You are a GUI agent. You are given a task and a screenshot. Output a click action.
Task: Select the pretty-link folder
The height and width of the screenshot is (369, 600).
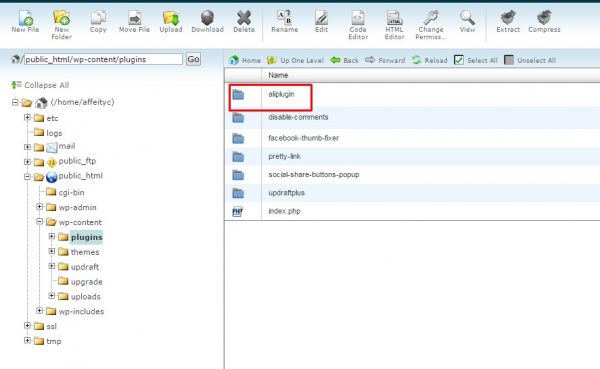coord(412,156)
